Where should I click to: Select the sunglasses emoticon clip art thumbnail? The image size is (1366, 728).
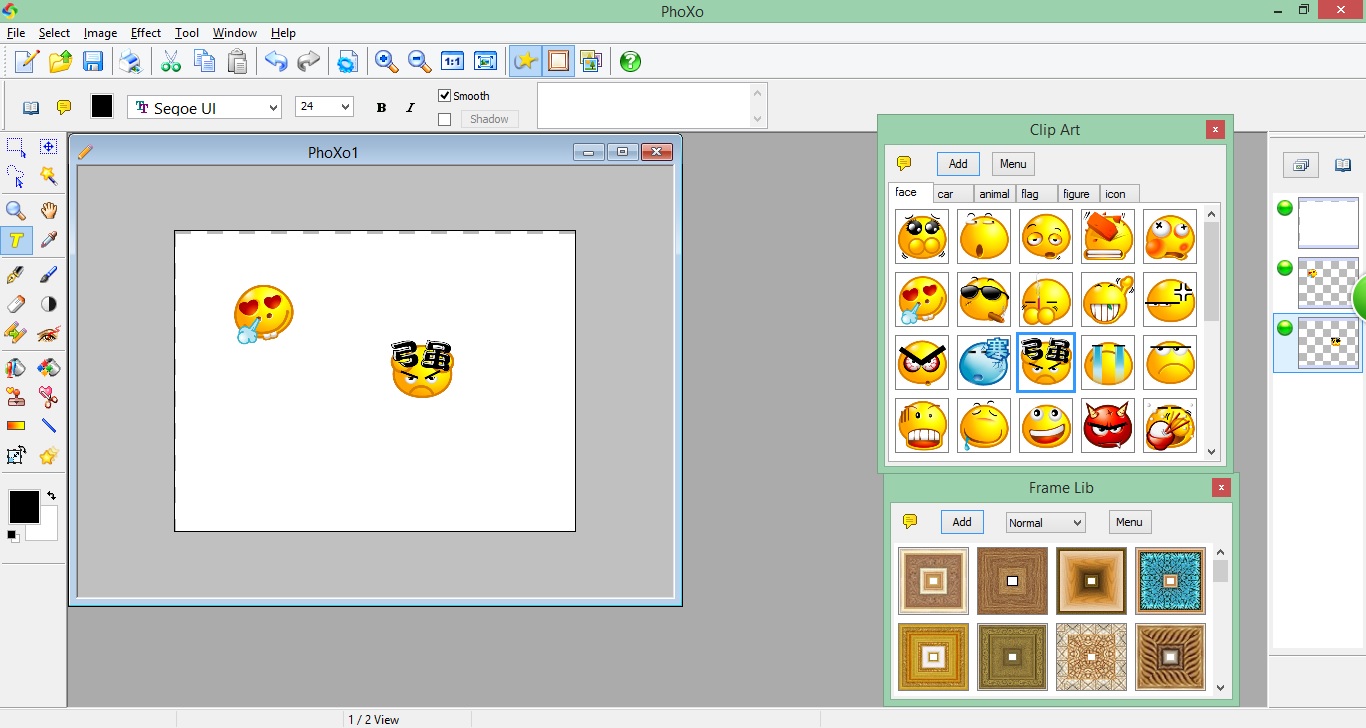[983, 299]
